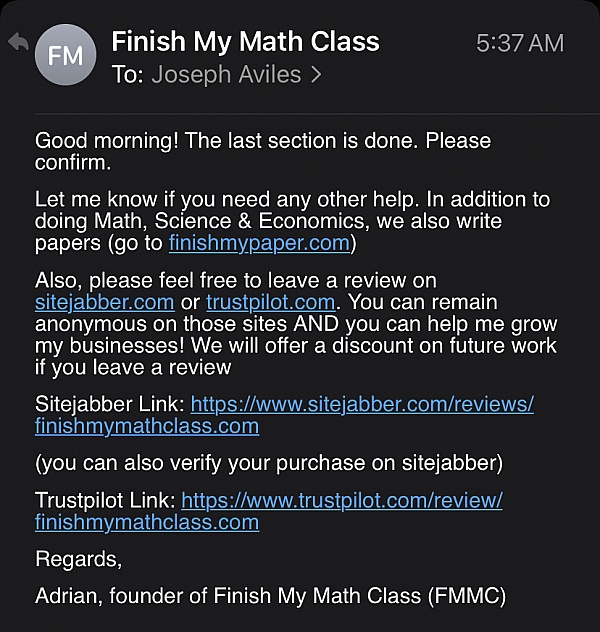Tap the FM sender avatar
The image size is (600, 632).
pos(65,55)
